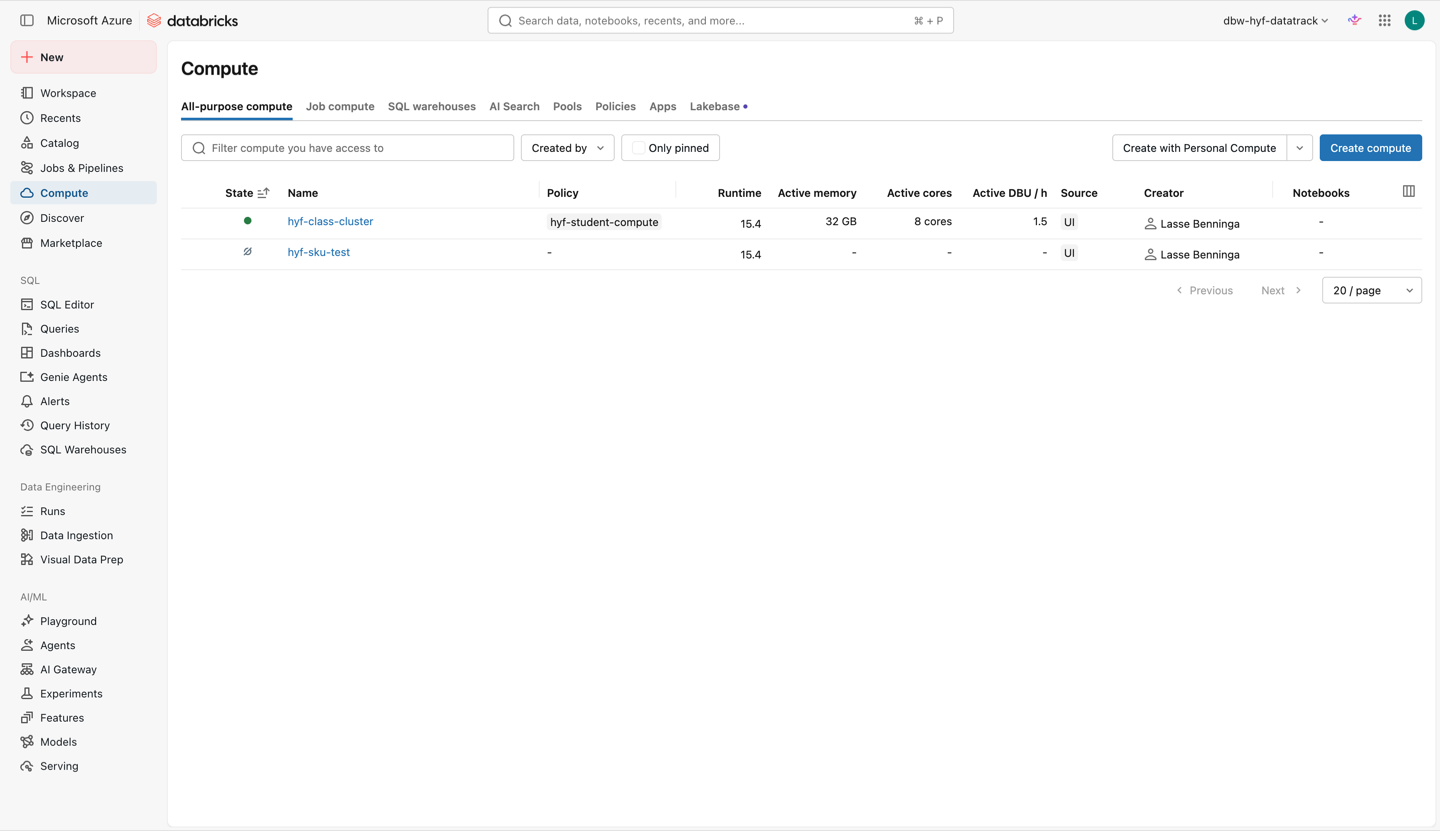
Task: Open the hyf-sku-test link
Action: 319,252
